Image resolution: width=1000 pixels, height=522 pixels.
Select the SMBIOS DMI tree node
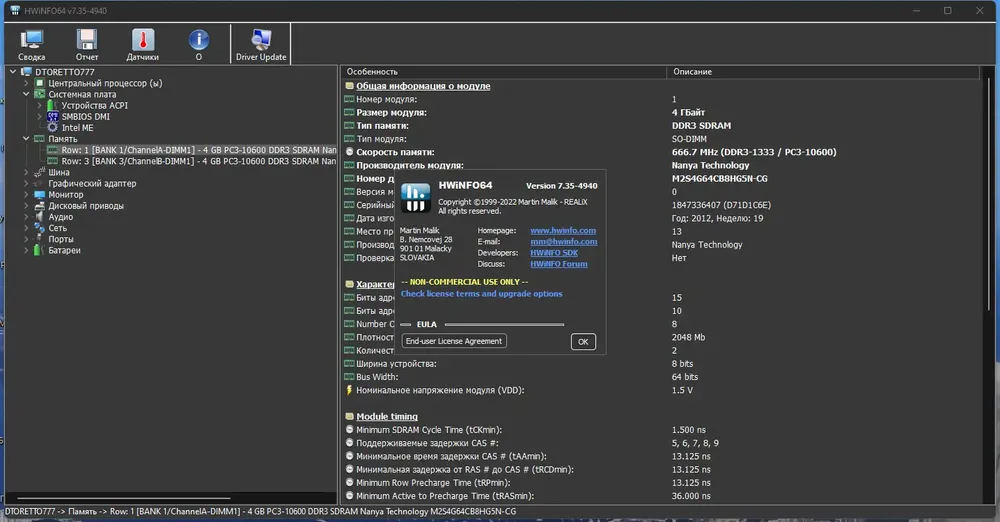85,117
